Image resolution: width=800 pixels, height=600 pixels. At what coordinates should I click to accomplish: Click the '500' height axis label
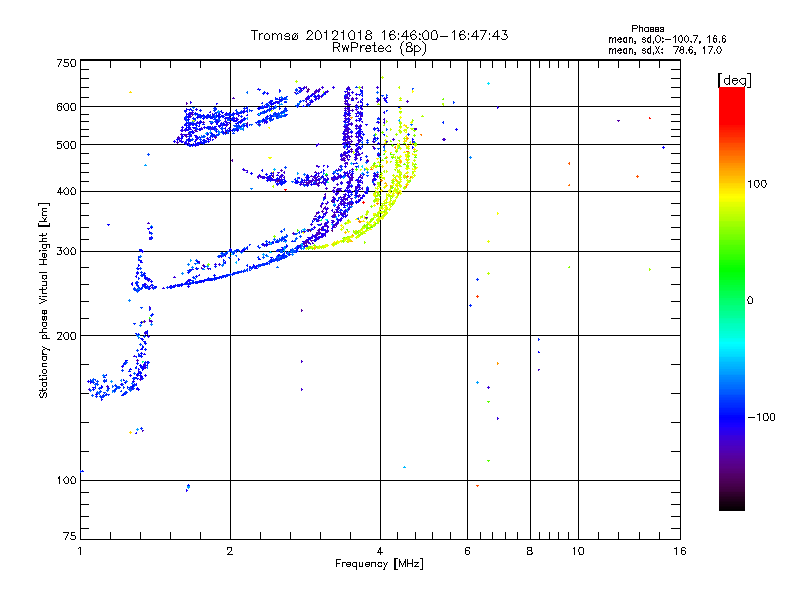click(66, 145)
